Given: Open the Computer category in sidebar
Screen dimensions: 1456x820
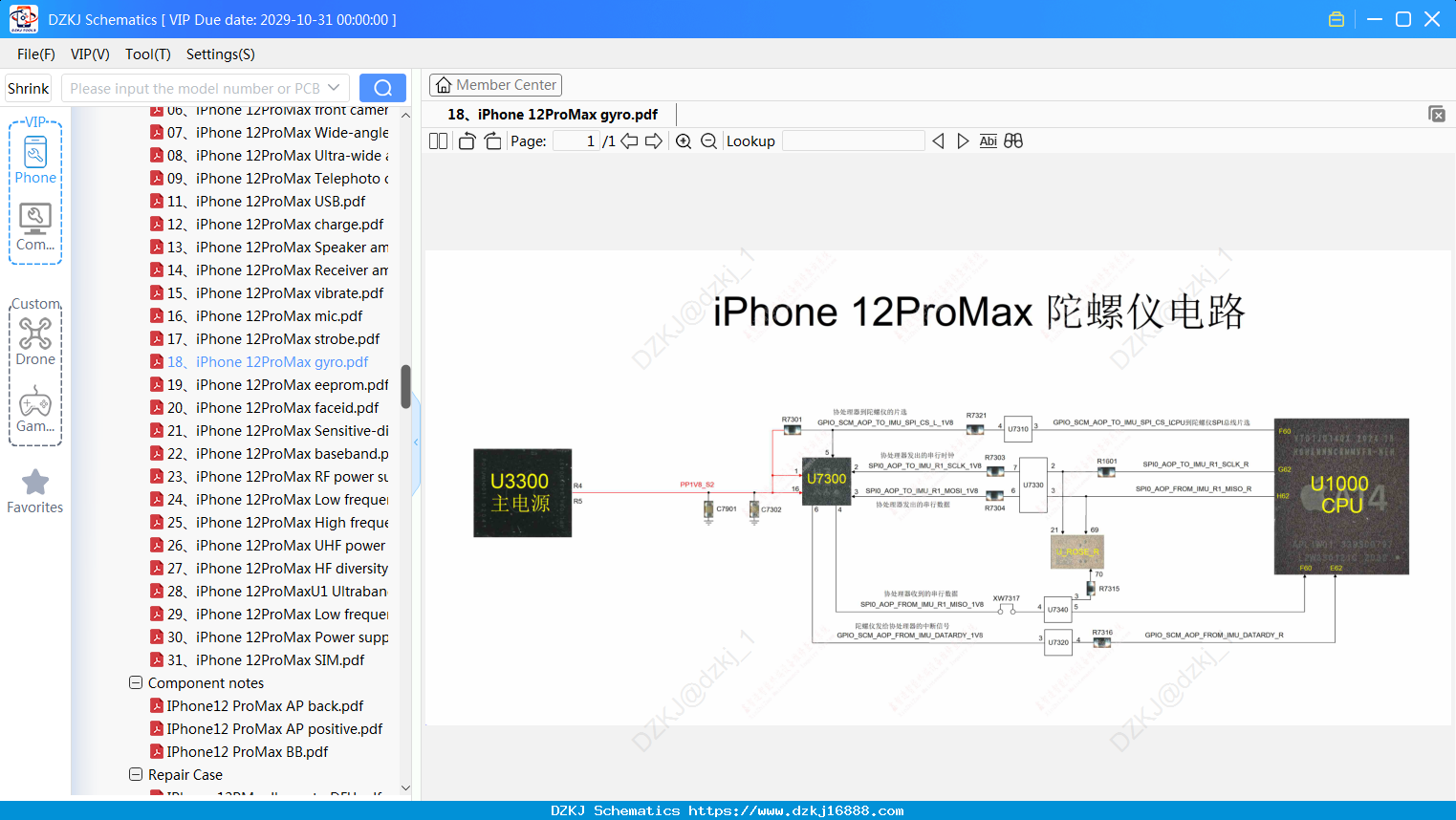Looking at the screenshot, I should 35,227.
